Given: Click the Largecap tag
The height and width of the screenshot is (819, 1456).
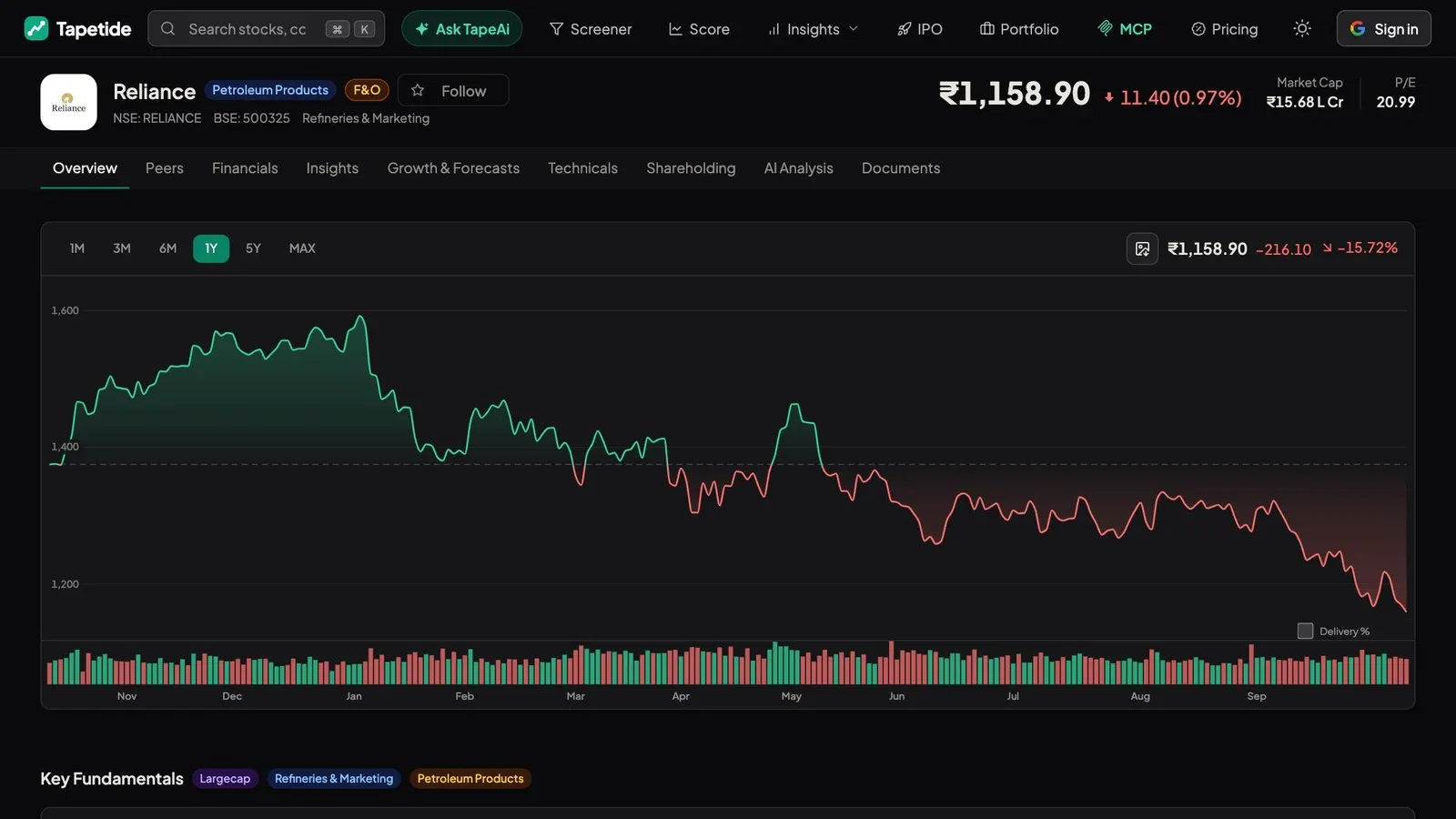Looking at the screenshot, I should pos(225,779).
